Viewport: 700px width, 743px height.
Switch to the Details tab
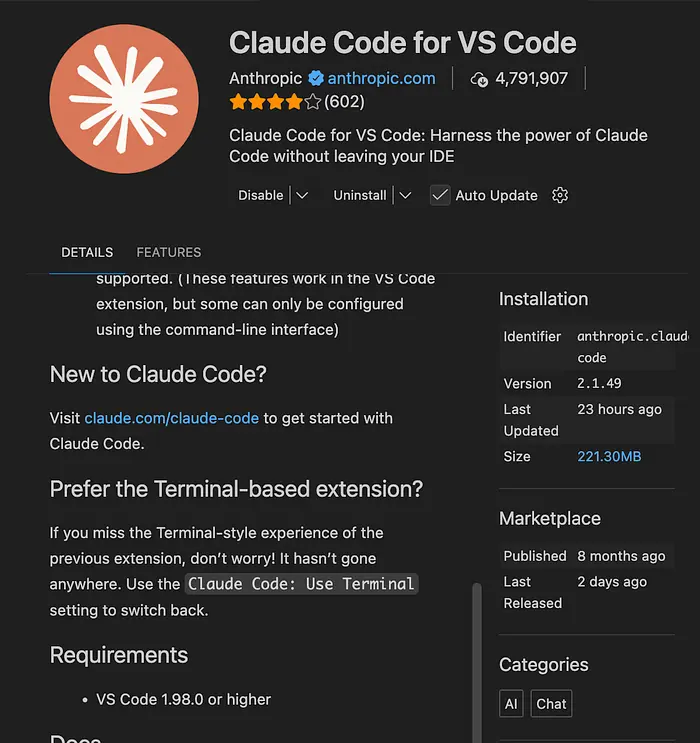pos(87,252)
